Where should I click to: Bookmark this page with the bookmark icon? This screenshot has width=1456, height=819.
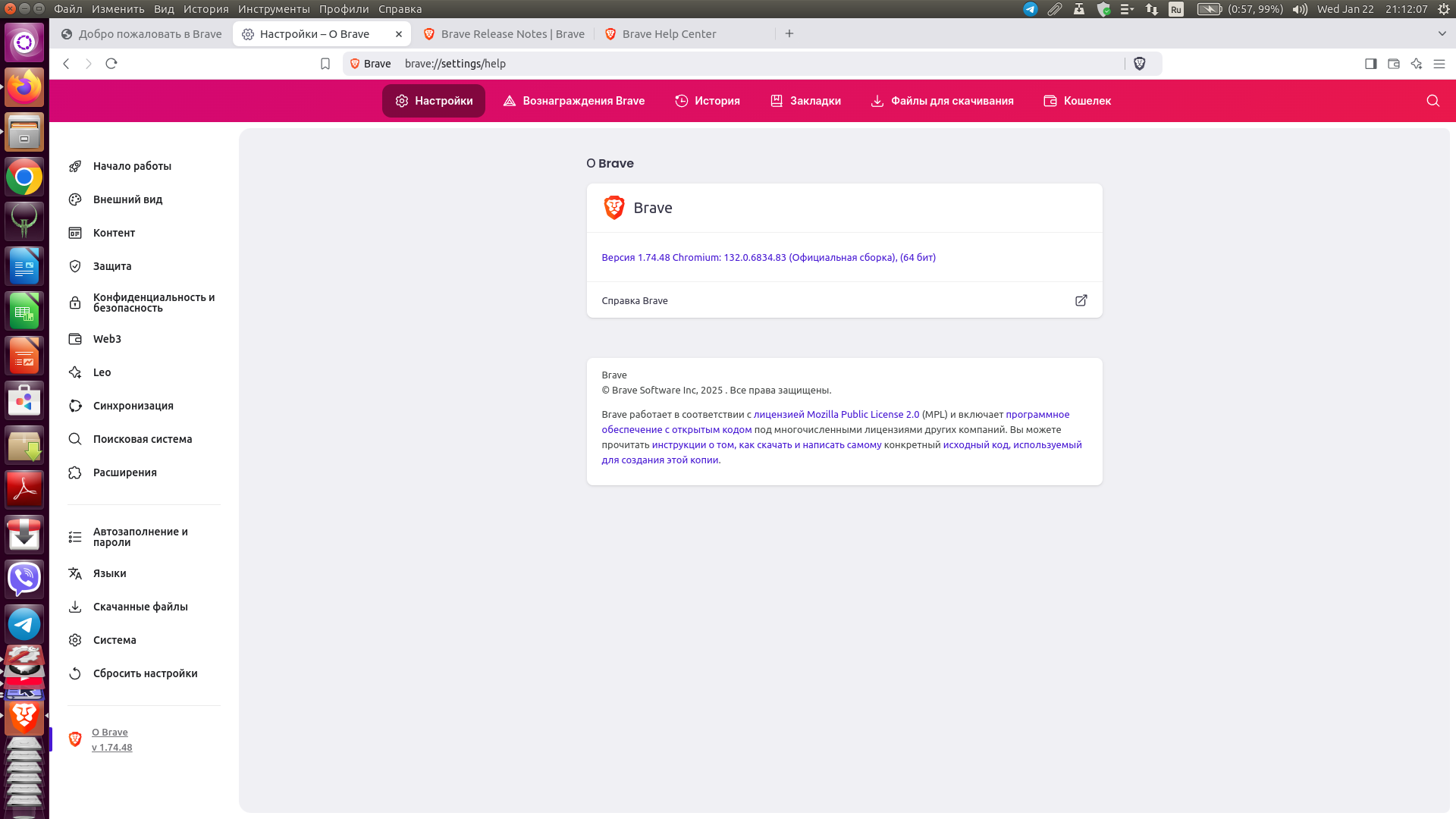tap(325, 64)
